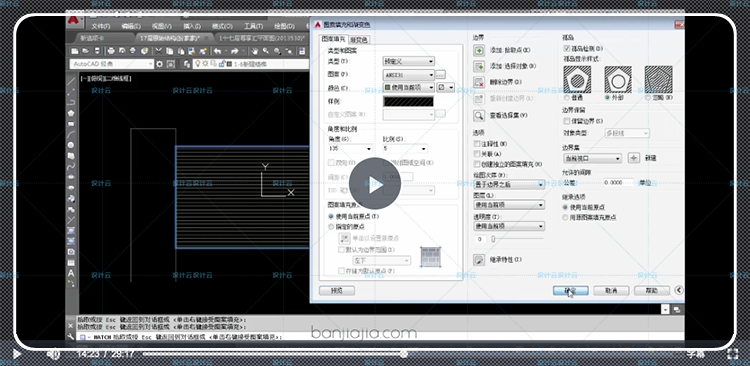The image size is (750, 366).
Task: Open the Edit (编辑) menu
Action: [x=131, y=26]
